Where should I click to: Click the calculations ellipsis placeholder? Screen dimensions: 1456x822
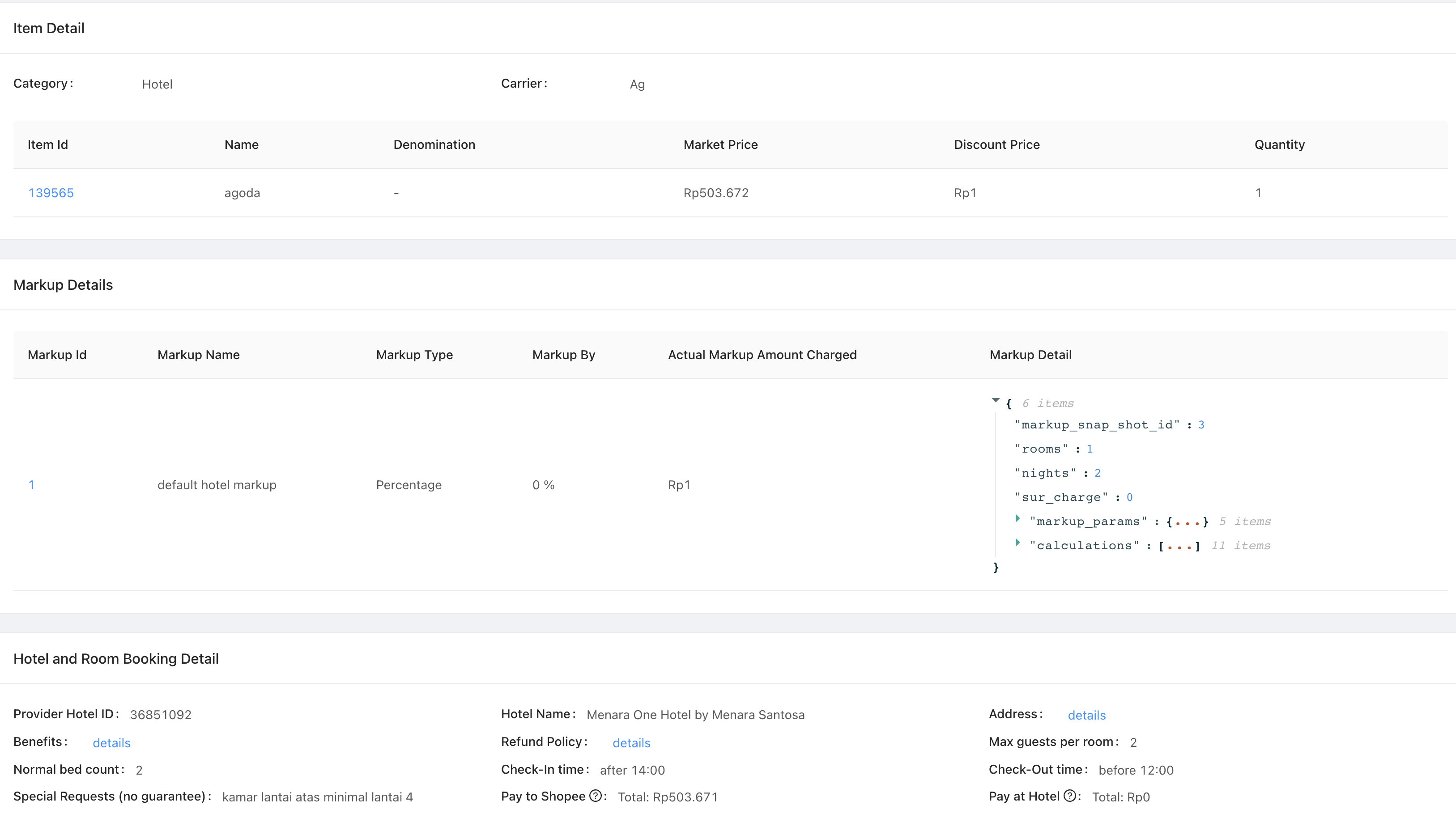[1179, 547]
